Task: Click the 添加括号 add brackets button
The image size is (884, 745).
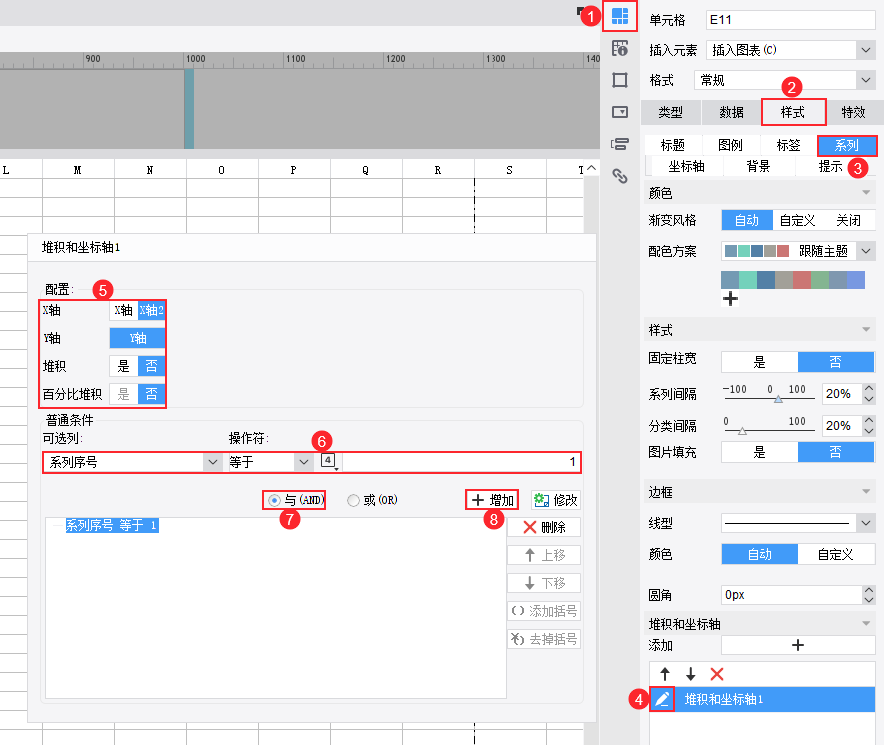Action: pyautogui.click(x=544, y=611)
